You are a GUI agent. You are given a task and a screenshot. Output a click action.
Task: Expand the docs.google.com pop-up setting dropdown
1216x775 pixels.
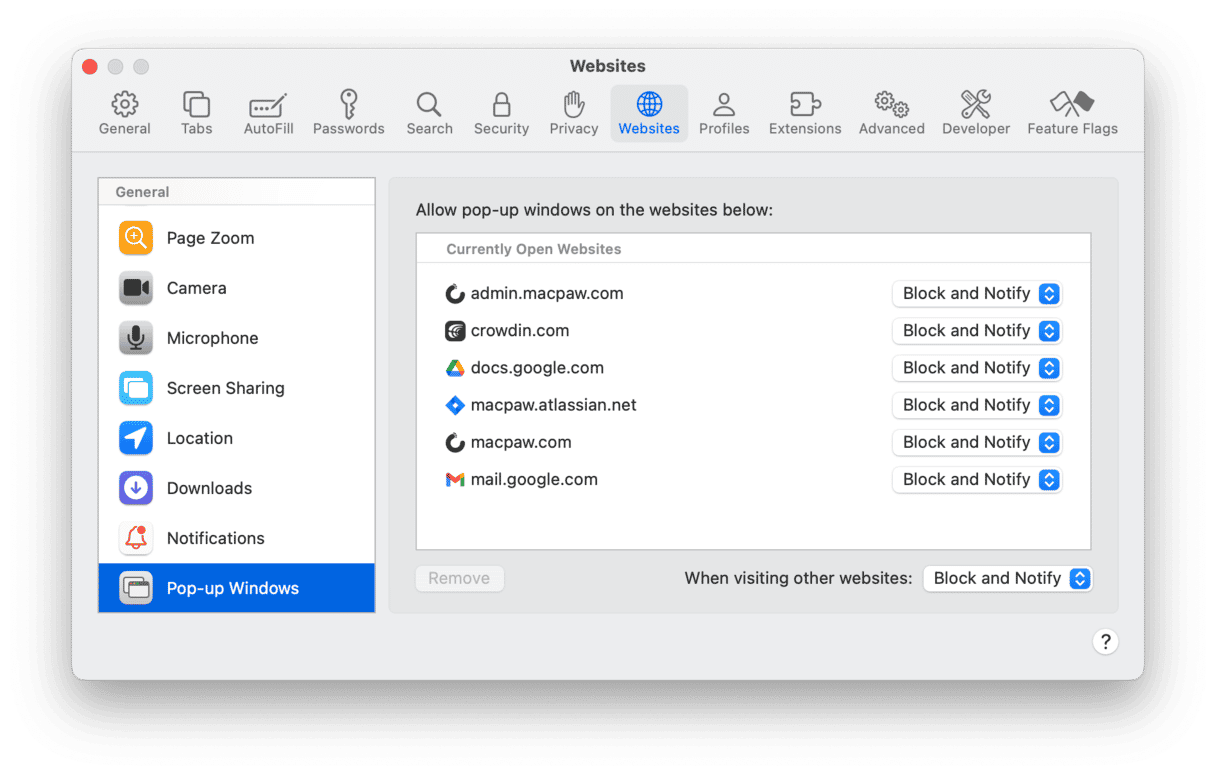pyautogui.click(x=976, y=368)
